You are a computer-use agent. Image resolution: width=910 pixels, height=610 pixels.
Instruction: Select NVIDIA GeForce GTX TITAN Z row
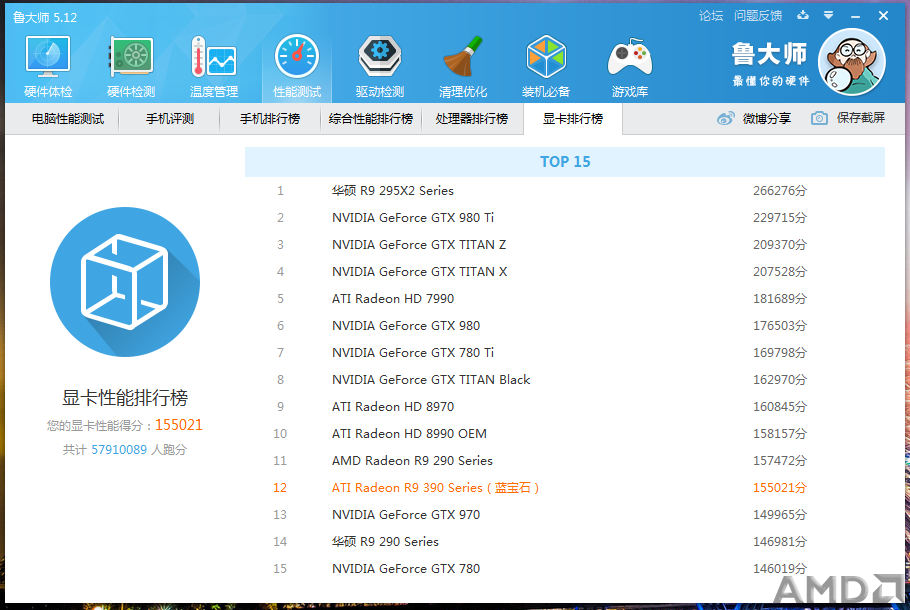click(565, 244)
